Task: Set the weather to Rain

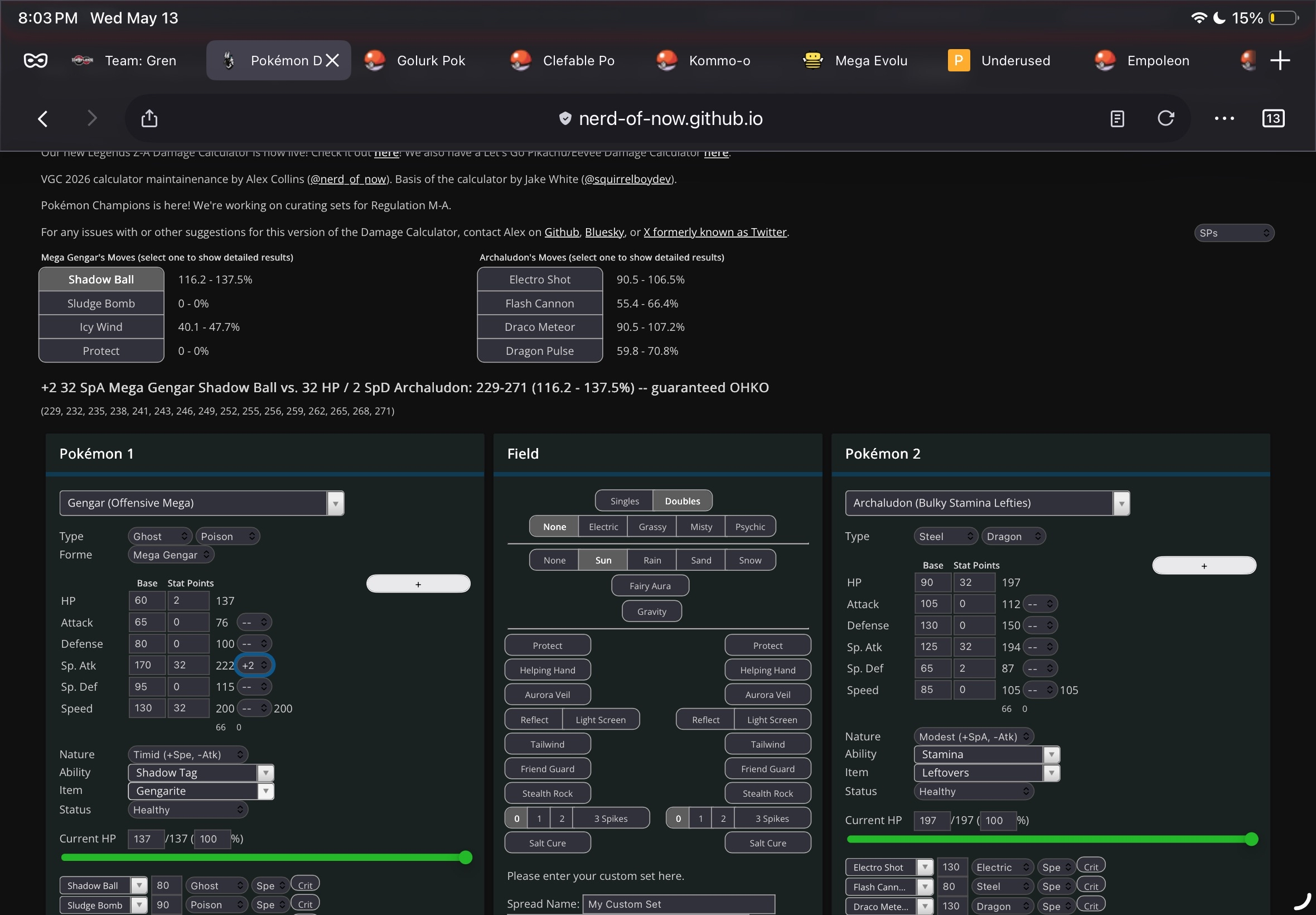Action: pyautogui.click(x=652, y=560)
